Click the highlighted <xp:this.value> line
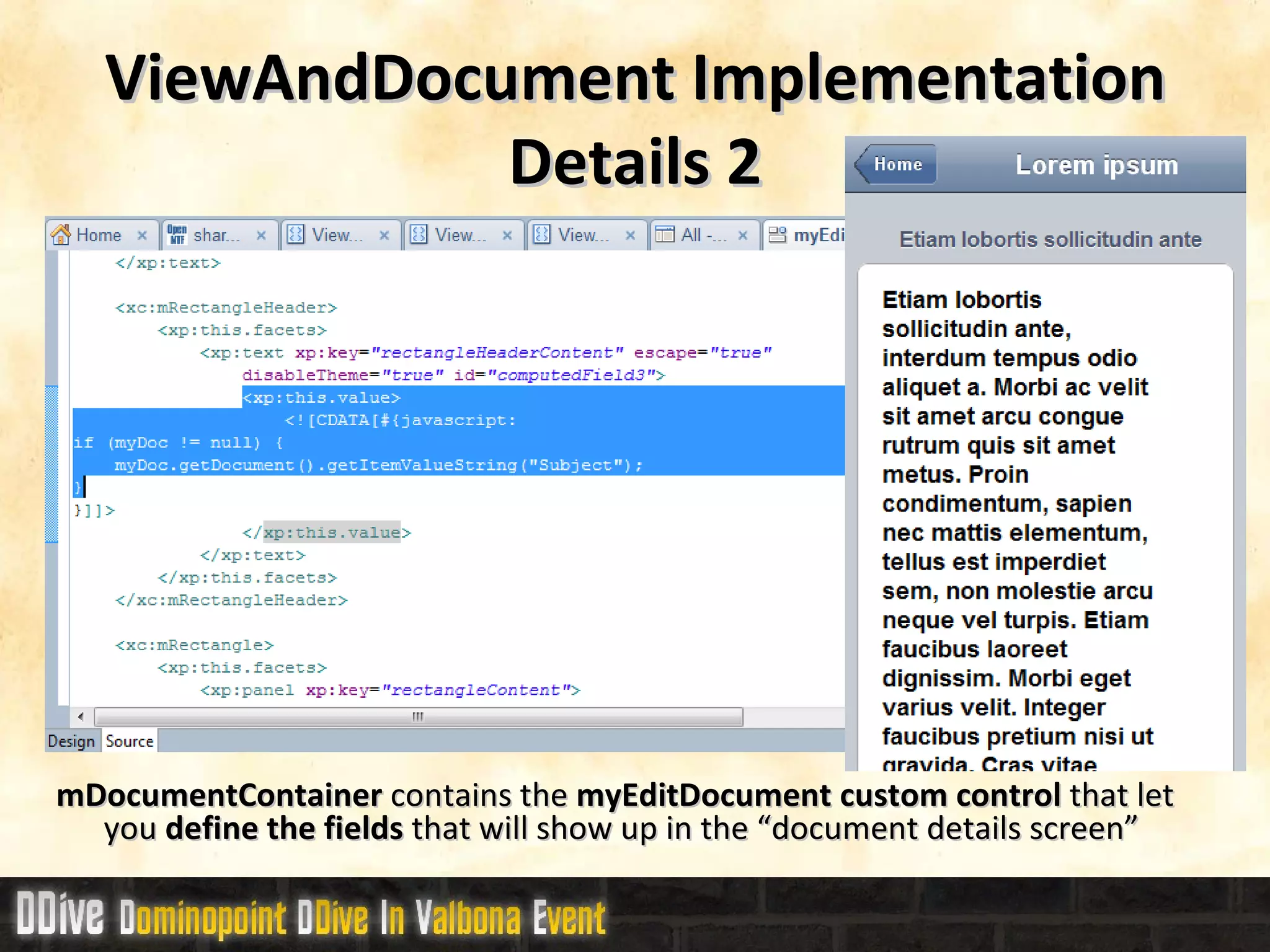 pyautogui.click(x=321, y=397)
